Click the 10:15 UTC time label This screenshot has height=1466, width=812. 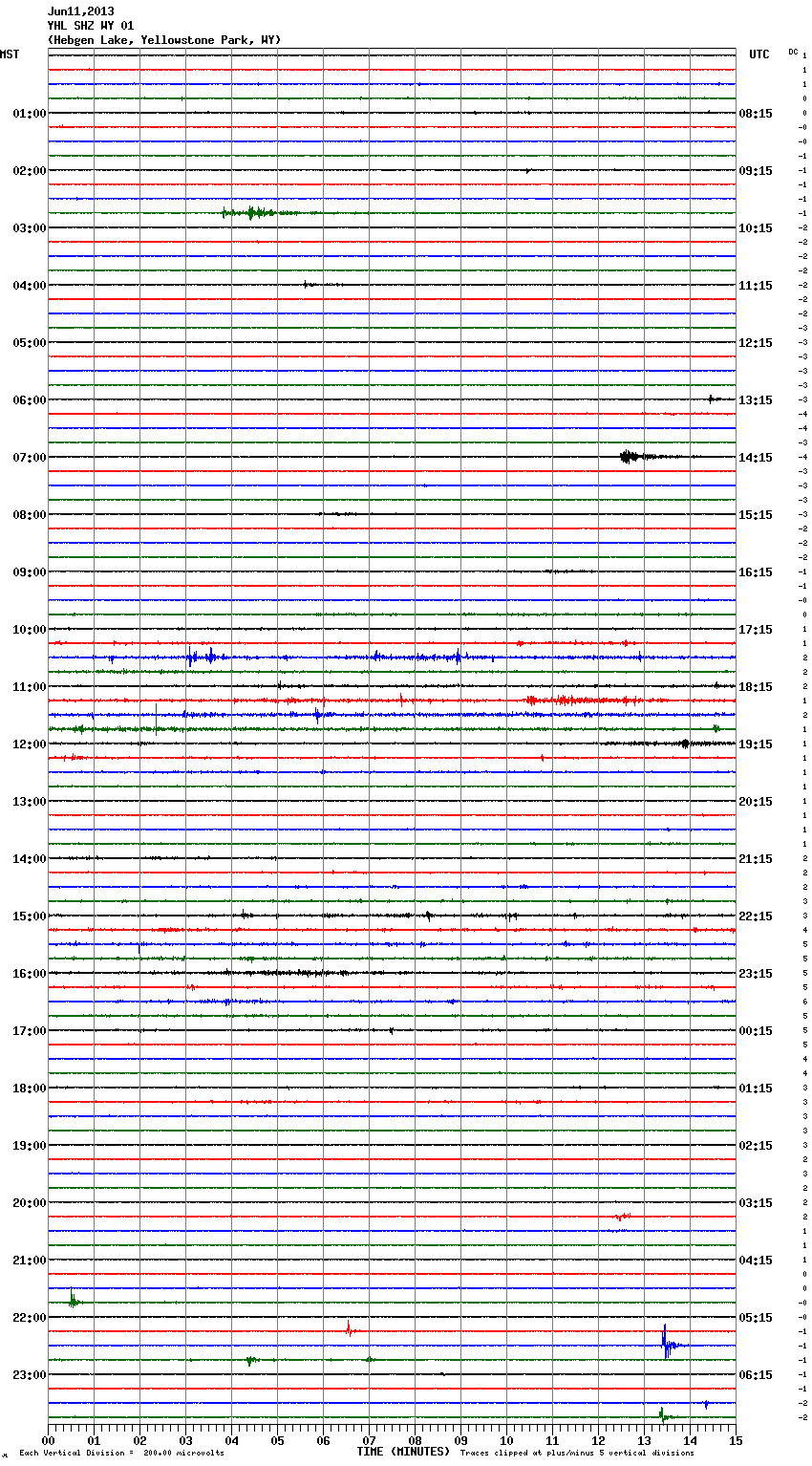pos(756,228)
